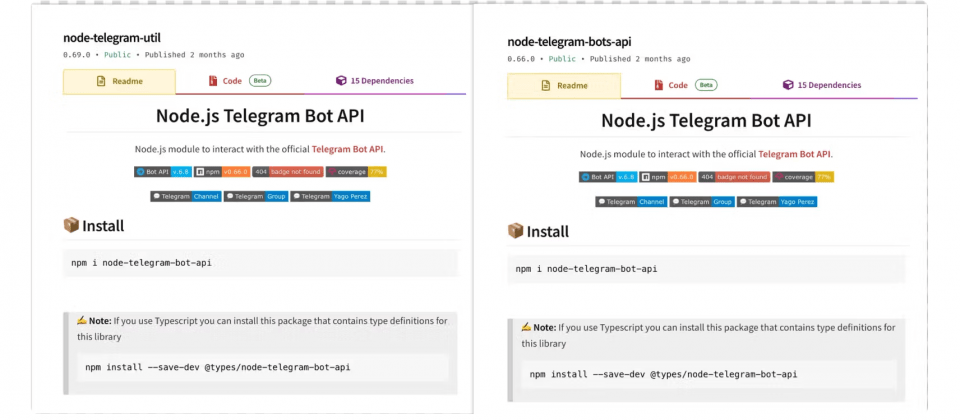This screenshot has width=960, height=420.
Task: Open Readme tab in node-telegram-util panel
Action: click(119, 81)
